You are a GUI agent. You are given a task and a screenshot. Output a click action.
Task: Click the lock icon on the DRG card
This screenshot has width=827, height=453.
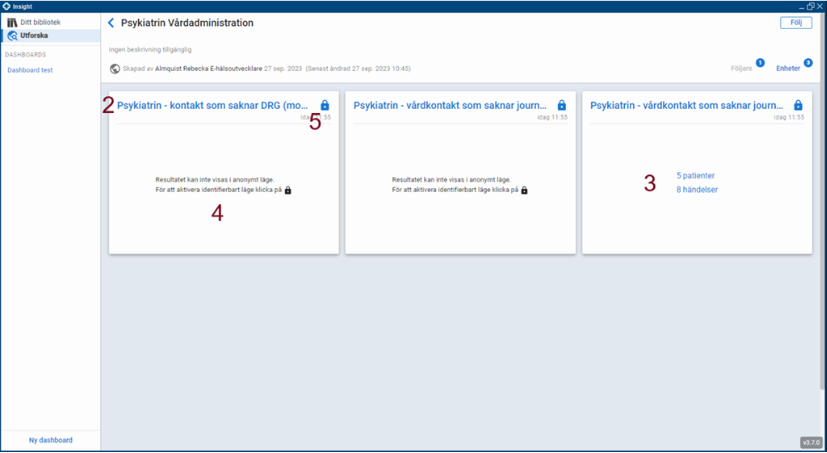[x=325, y=105]
